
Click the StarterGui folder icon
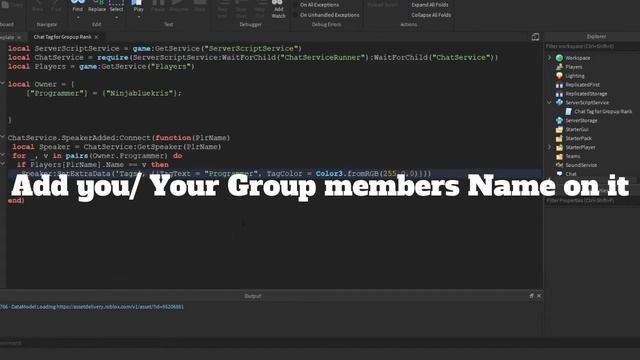559,129
